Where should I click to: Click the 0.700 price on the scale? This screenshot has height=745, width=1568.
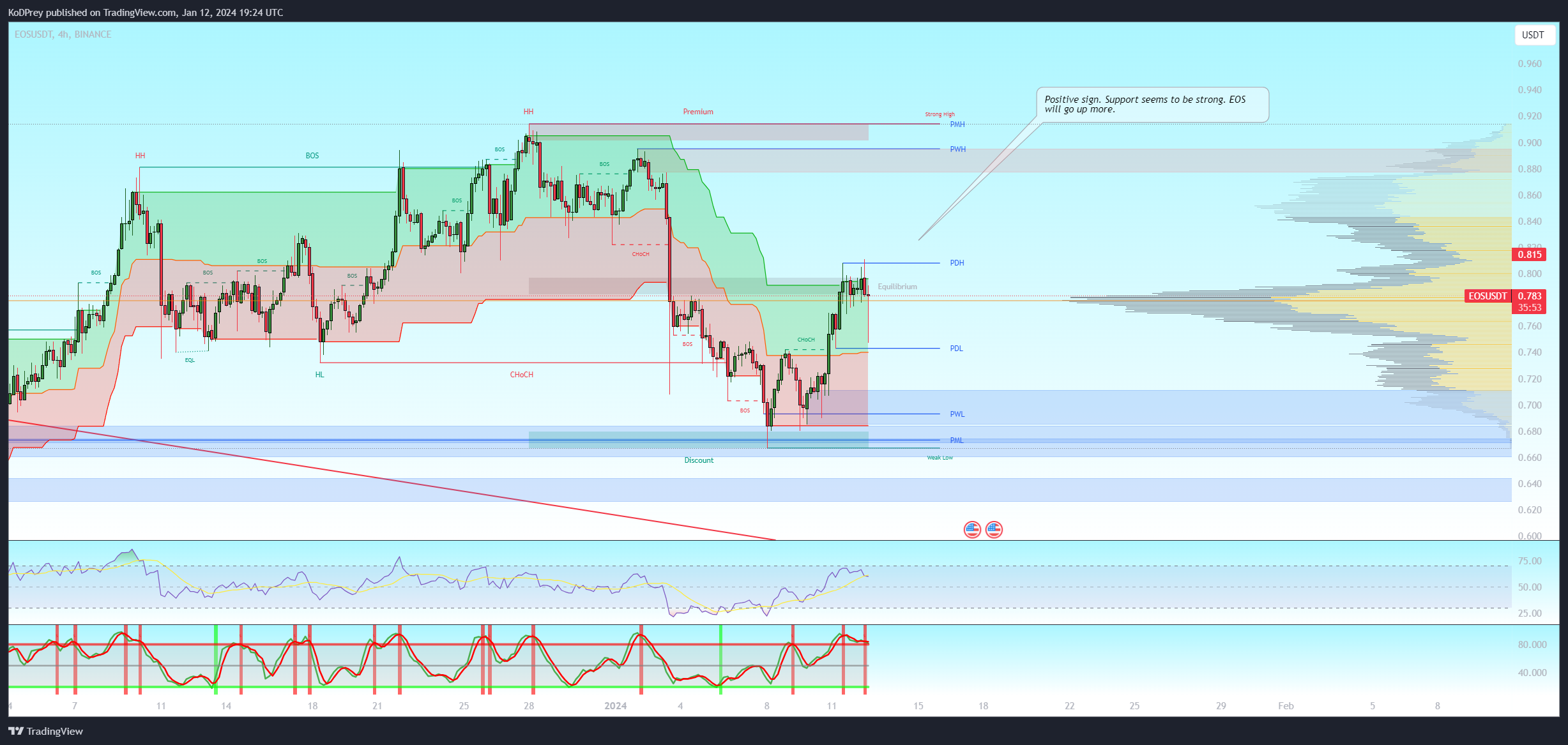tap(1529, 405)
